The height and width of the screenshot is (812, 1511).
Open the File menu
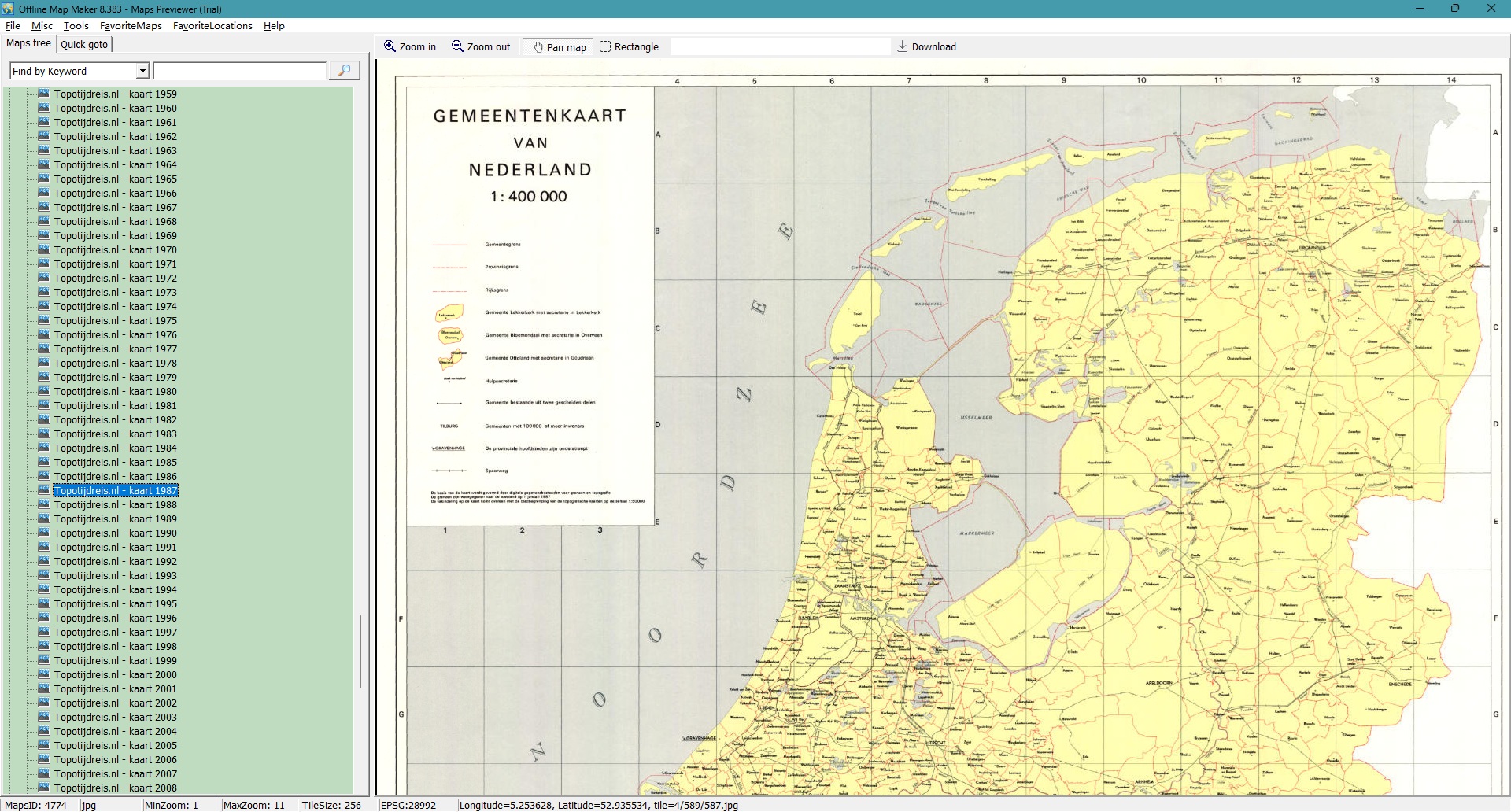13,25
